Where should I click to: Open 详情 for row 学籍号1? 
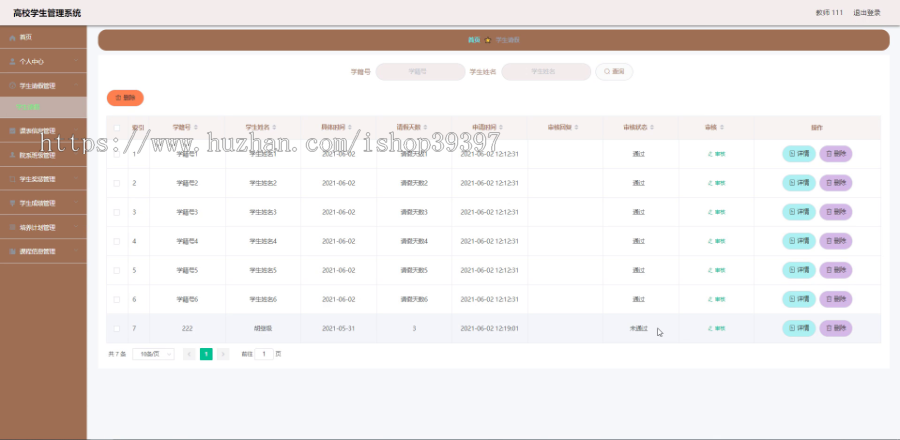tap(799, 154)
